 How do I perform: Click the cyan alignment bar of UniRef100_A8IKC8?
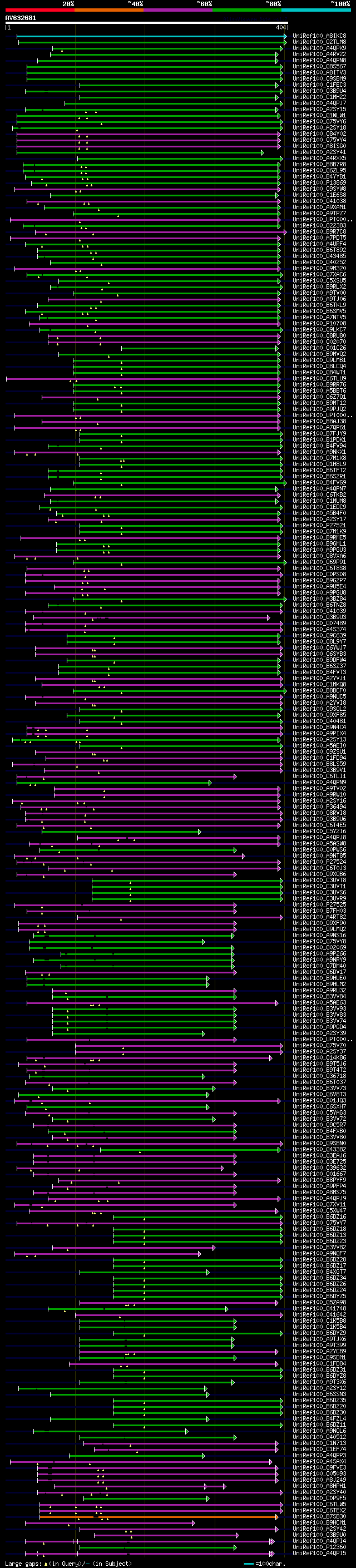tap(151, 36)
